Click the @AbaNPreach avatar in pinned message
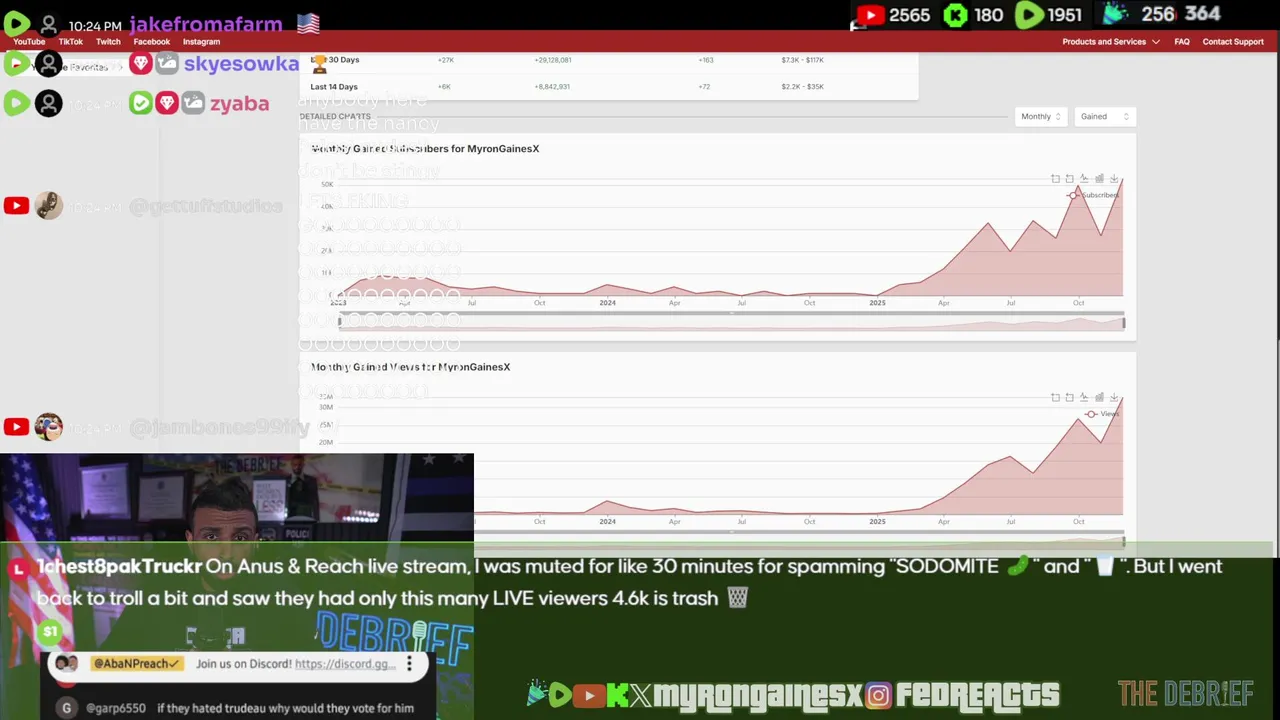Viewport: 1280px width, 720px height. [66, 664]
